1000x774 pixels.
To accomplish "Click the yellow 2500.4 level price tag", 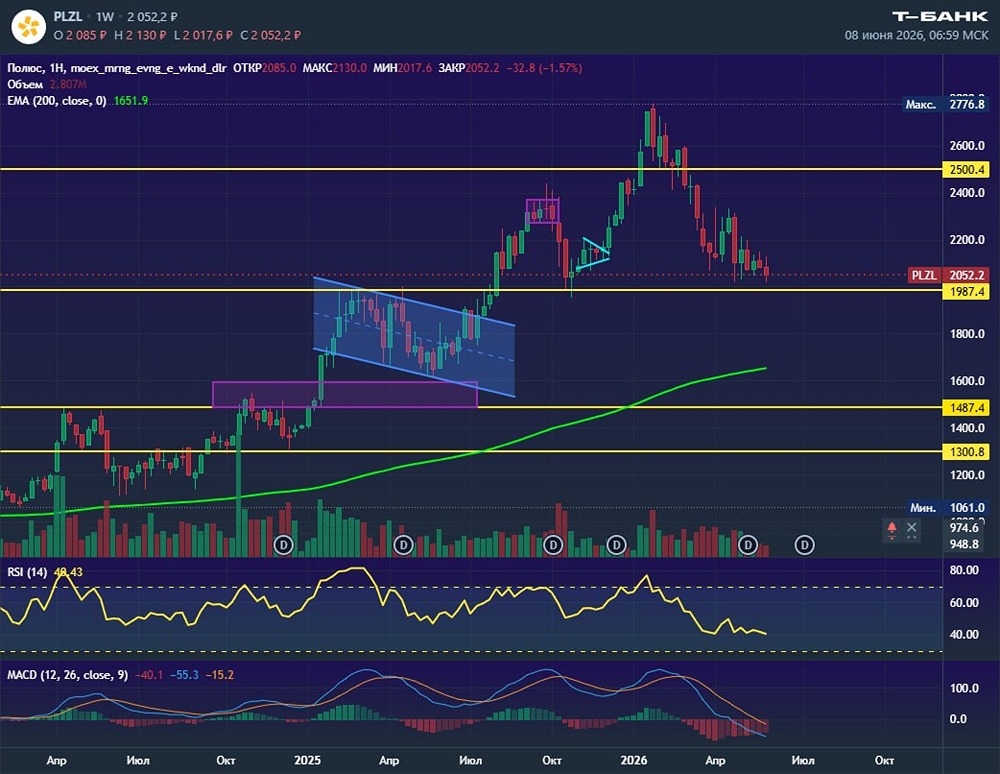I will click(x=966, y=170).
